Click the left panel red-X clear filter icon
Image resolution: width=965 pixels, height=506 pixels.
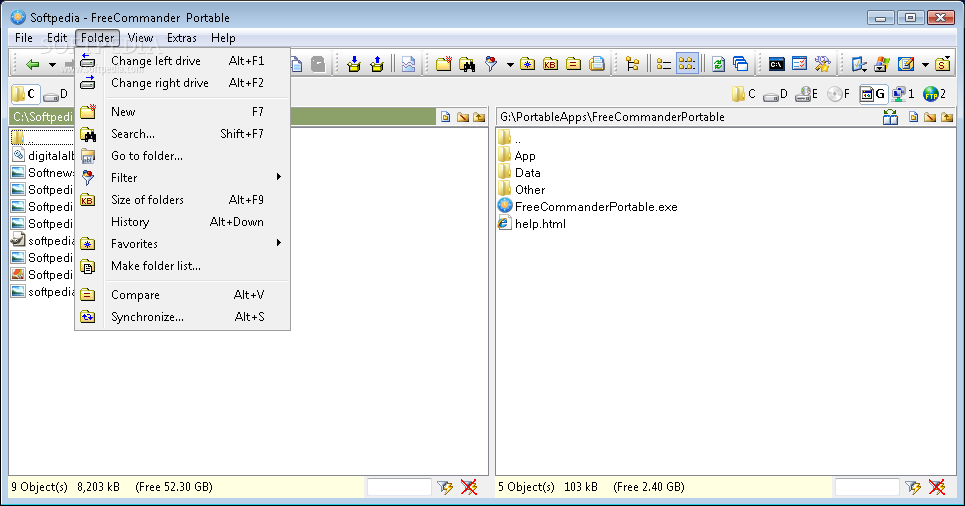(469, 488)
